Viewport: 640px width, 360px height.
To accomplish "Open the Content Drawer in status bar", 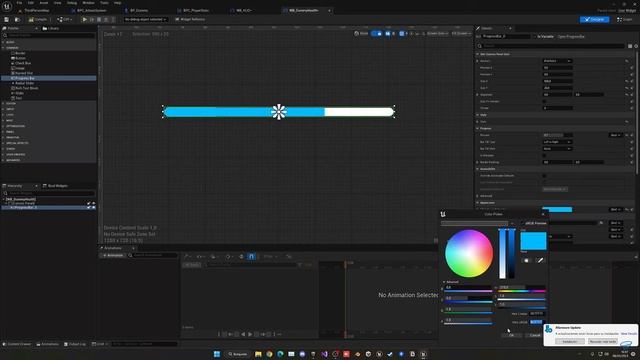I will click(x=17, y=344).
